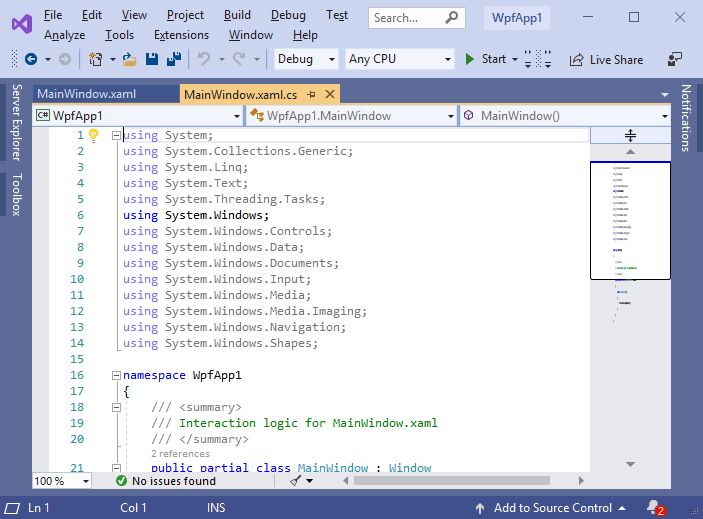Open the View menu
The image size is (703, 519).
[134, 15]
